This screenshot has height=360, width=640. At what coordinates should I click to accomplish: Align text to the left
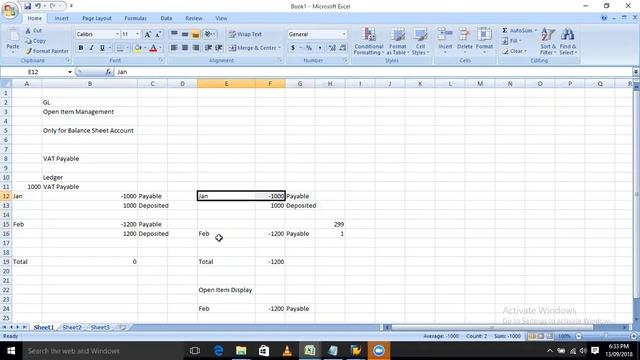pos(174,48)
